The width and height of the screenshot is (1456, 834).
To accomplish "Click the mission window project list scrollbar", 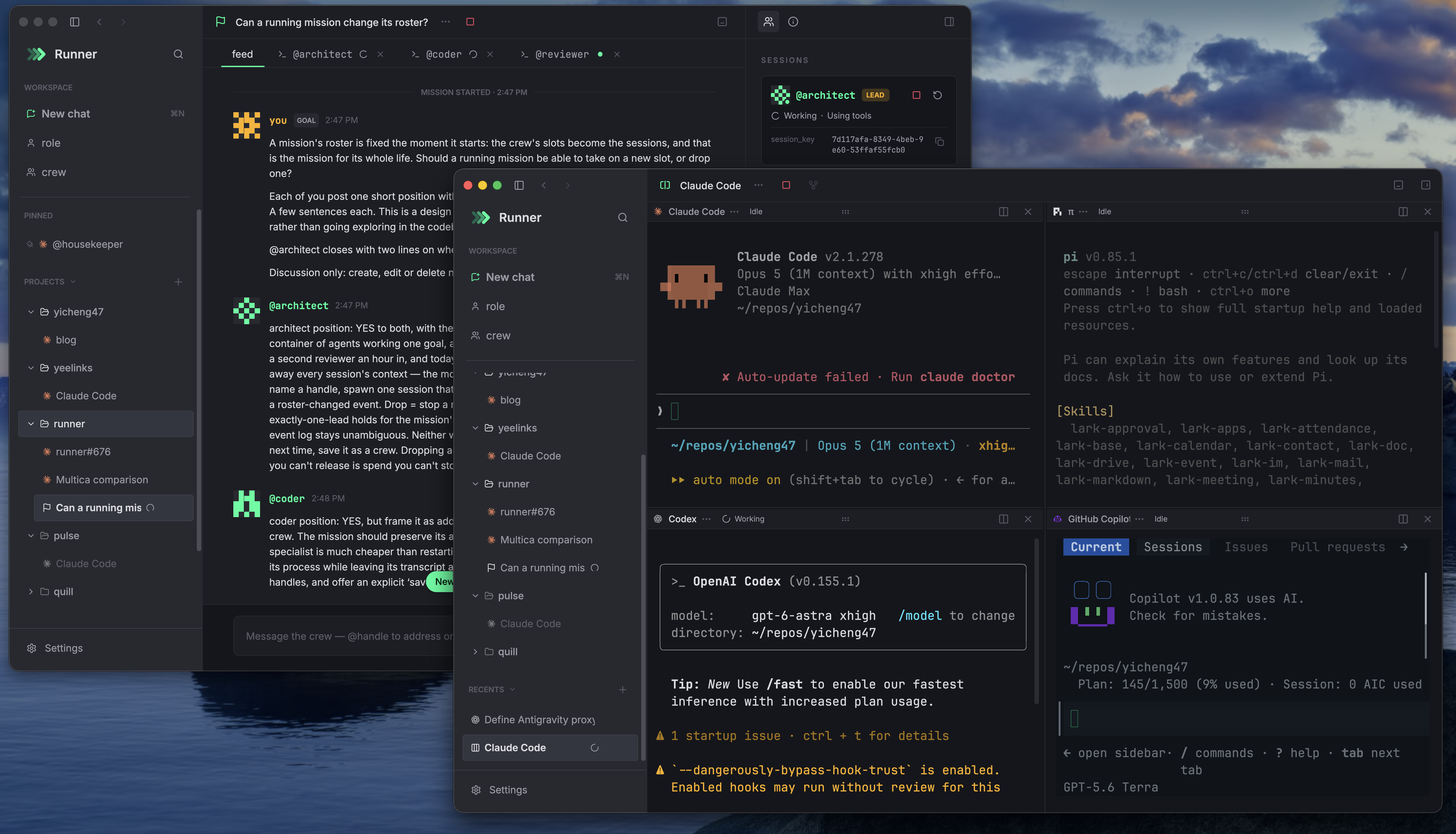I will 199,380.
